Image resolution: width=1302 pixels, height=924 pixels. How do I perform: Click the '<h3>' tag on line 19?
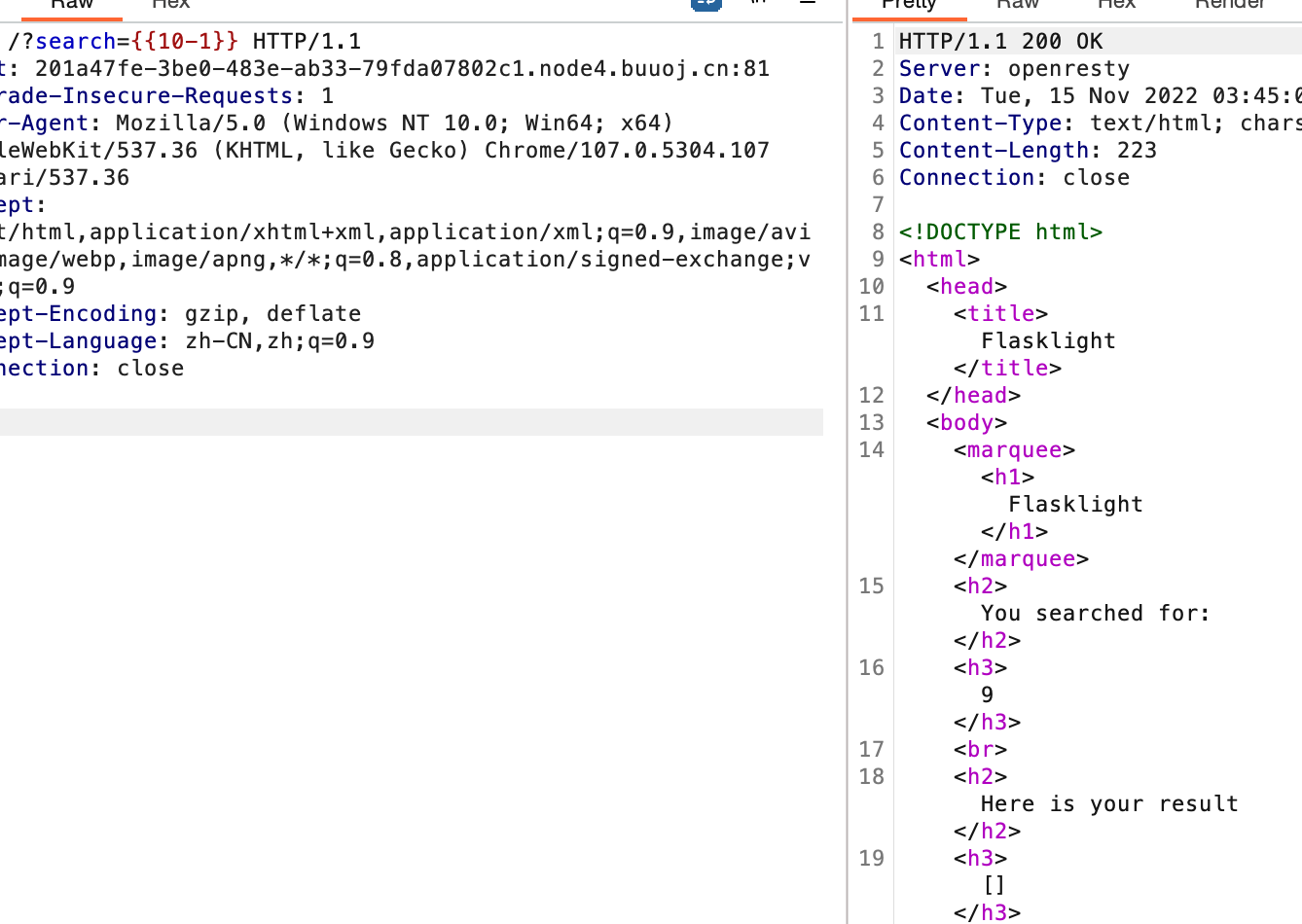pos(980,858)
